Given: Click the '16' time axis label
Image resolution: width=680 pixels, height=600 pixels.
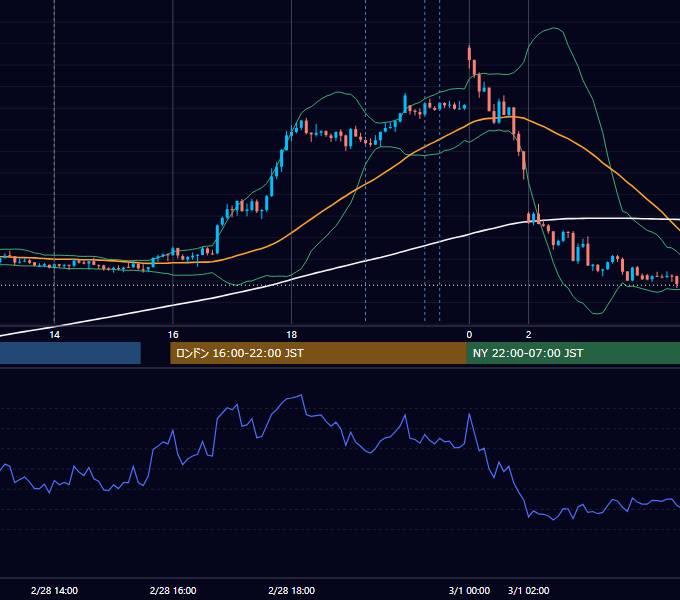Looking at the screenshot, I should (173, 335).
